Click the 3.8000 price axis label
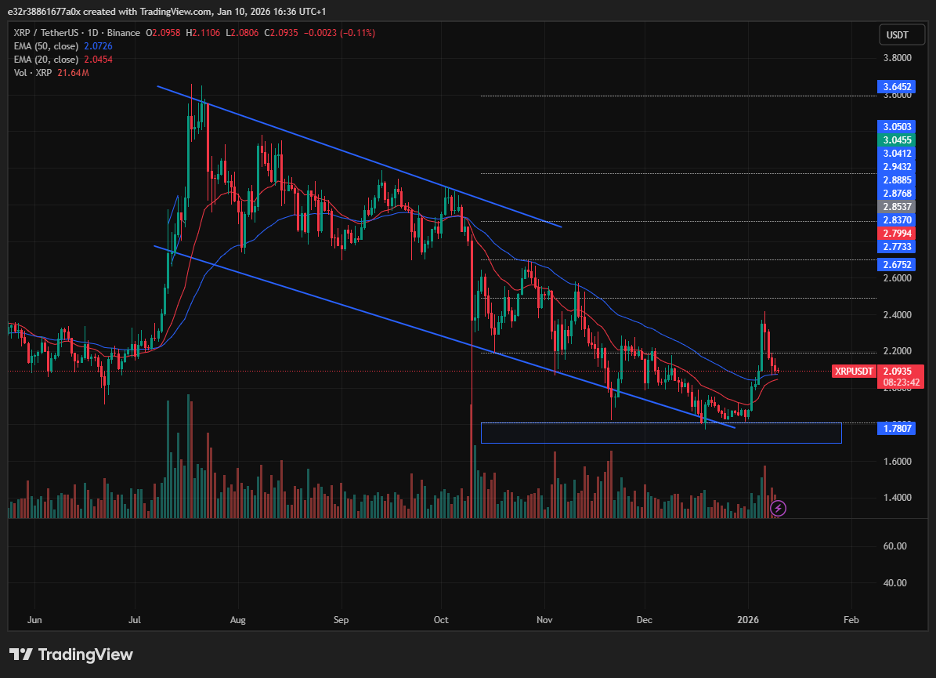 (897, 58)
